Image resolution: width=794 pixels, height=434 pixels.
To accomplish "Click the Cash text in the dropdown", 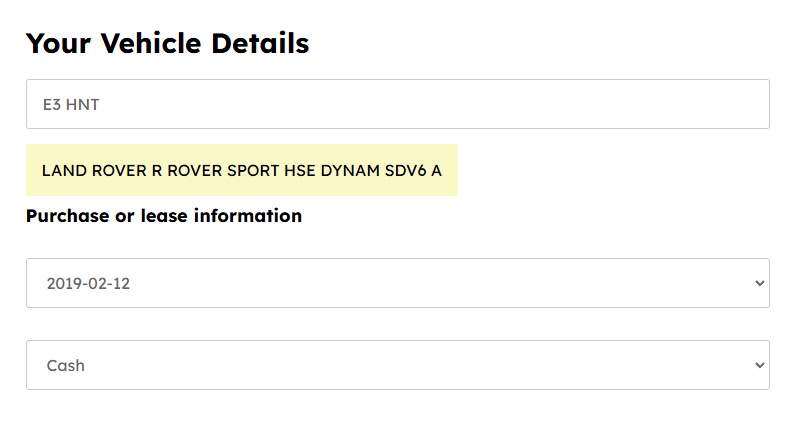I will click(65, 366).
